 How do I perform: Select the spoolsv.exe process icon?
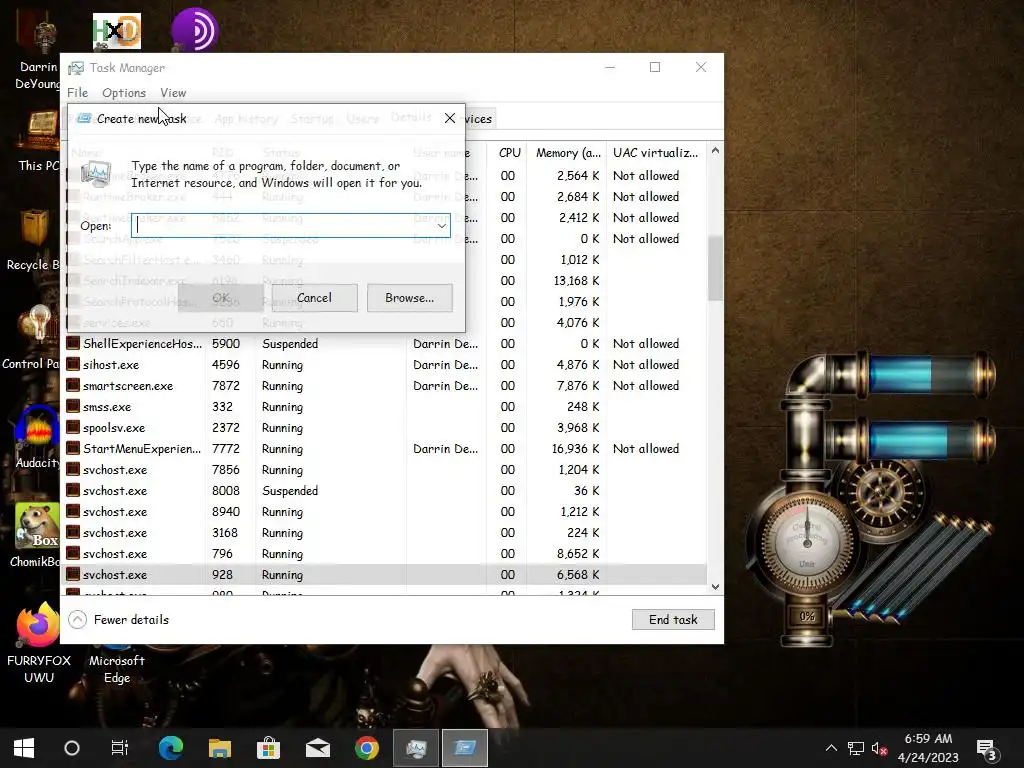73,428
